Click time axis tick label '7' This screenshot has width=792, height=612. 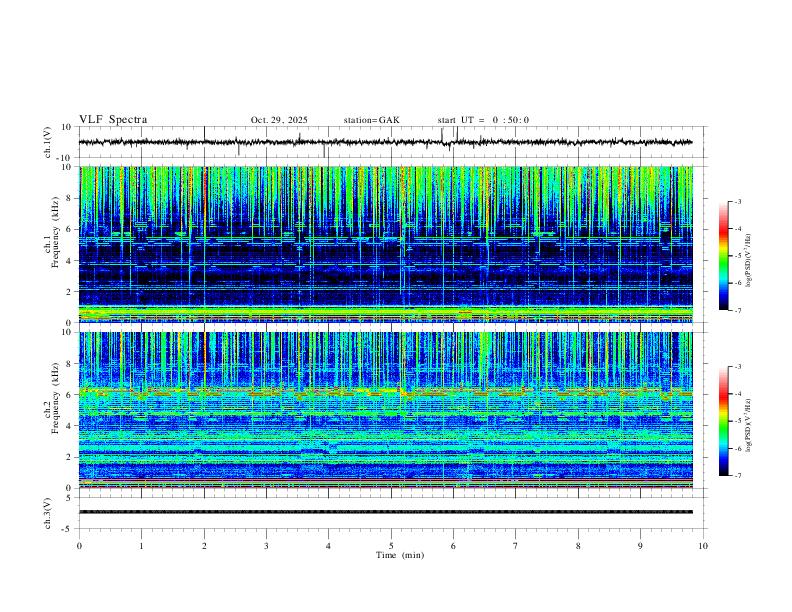point(516,546)
